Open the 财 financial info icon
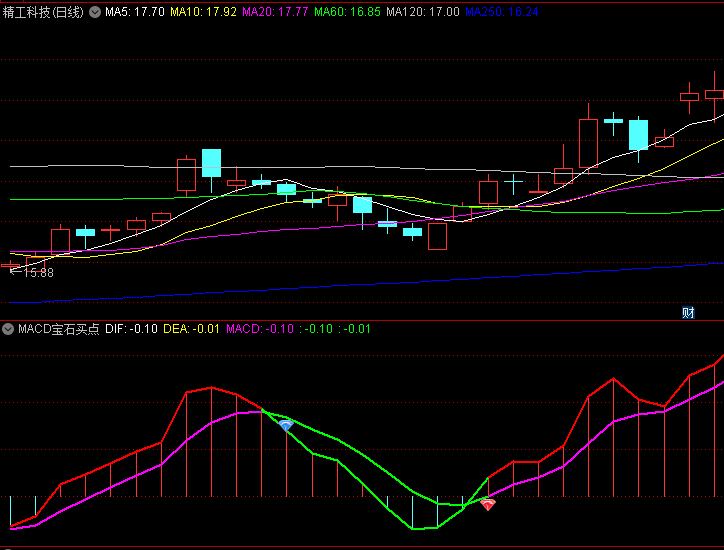Image resolution: width=724 pixels, height=550 pixels. tap(688, 313)
